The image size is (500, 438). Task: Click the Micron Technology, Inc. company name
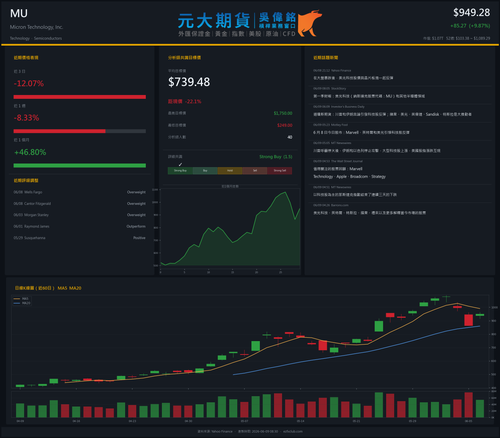pyautogui.click(x=36, y=27)
